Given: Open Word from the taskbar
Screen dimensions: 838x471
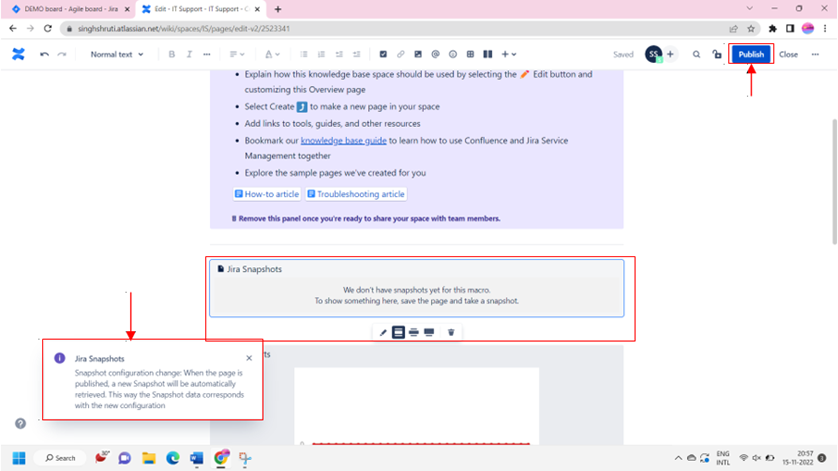Looking at the screenshot, I should tap(197, 458).
